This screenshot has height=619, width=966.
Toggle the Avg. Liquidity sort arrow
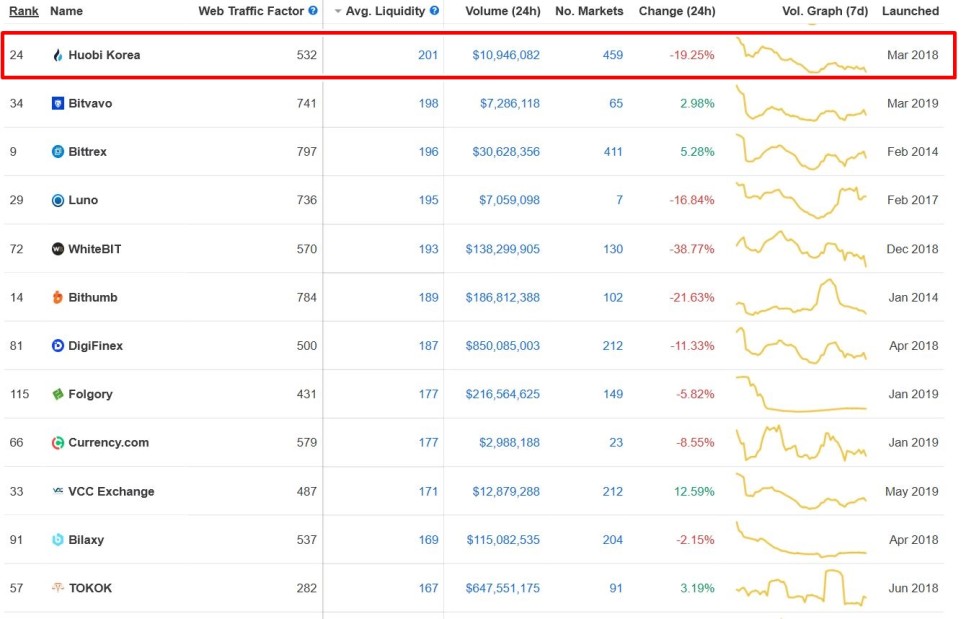point(338,11)
